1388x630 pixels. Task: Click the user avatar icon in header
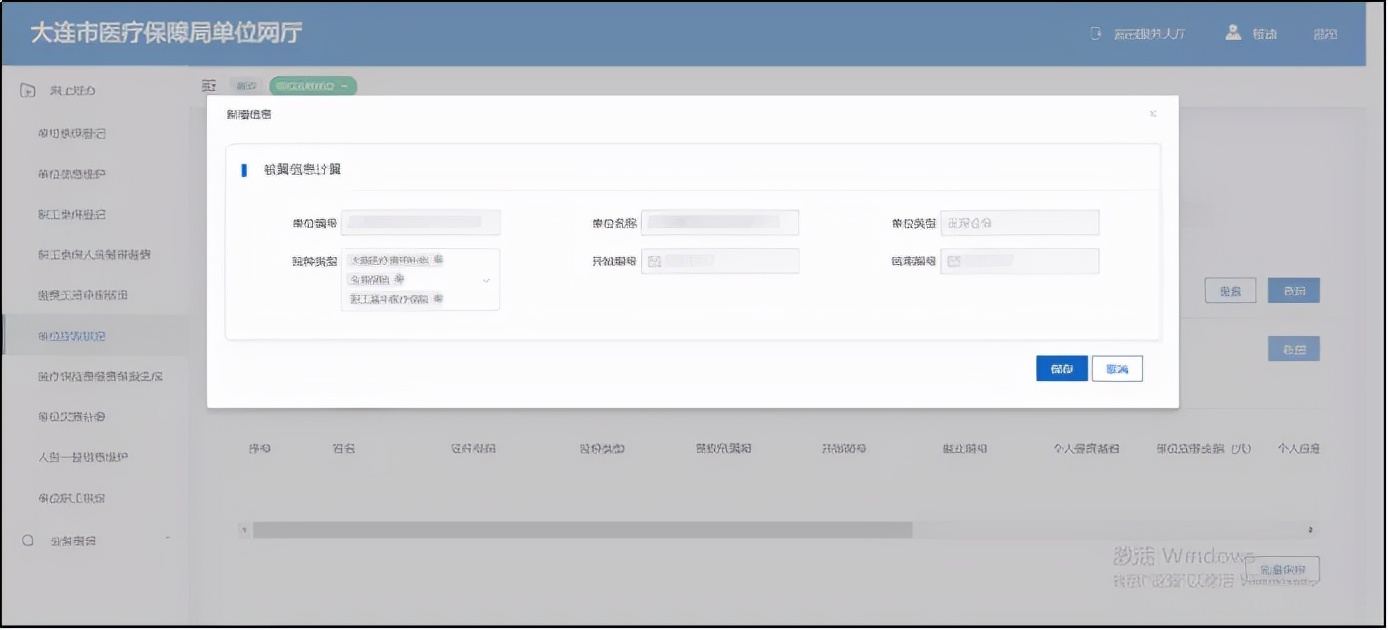pyautogui.click(x=1233, y=33)
